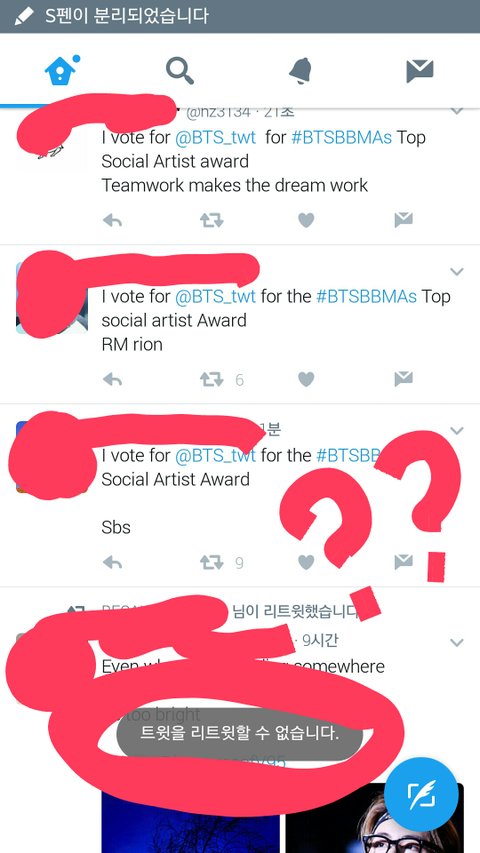Open the Search tab magnifier

click(x=180, y=70)
